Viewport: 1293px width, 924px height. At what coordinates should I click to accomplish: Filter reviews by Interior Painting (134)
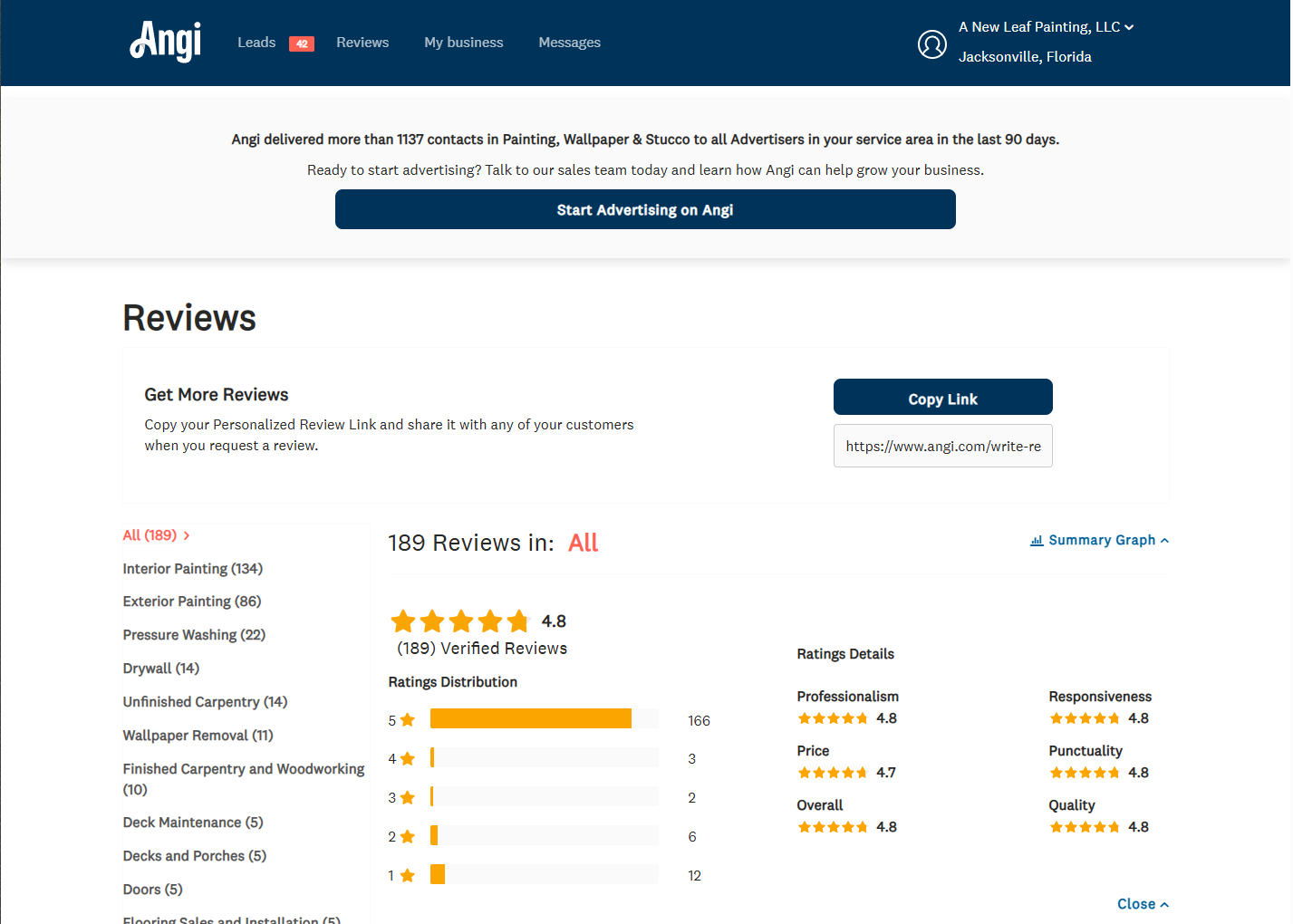pos(193,569)
